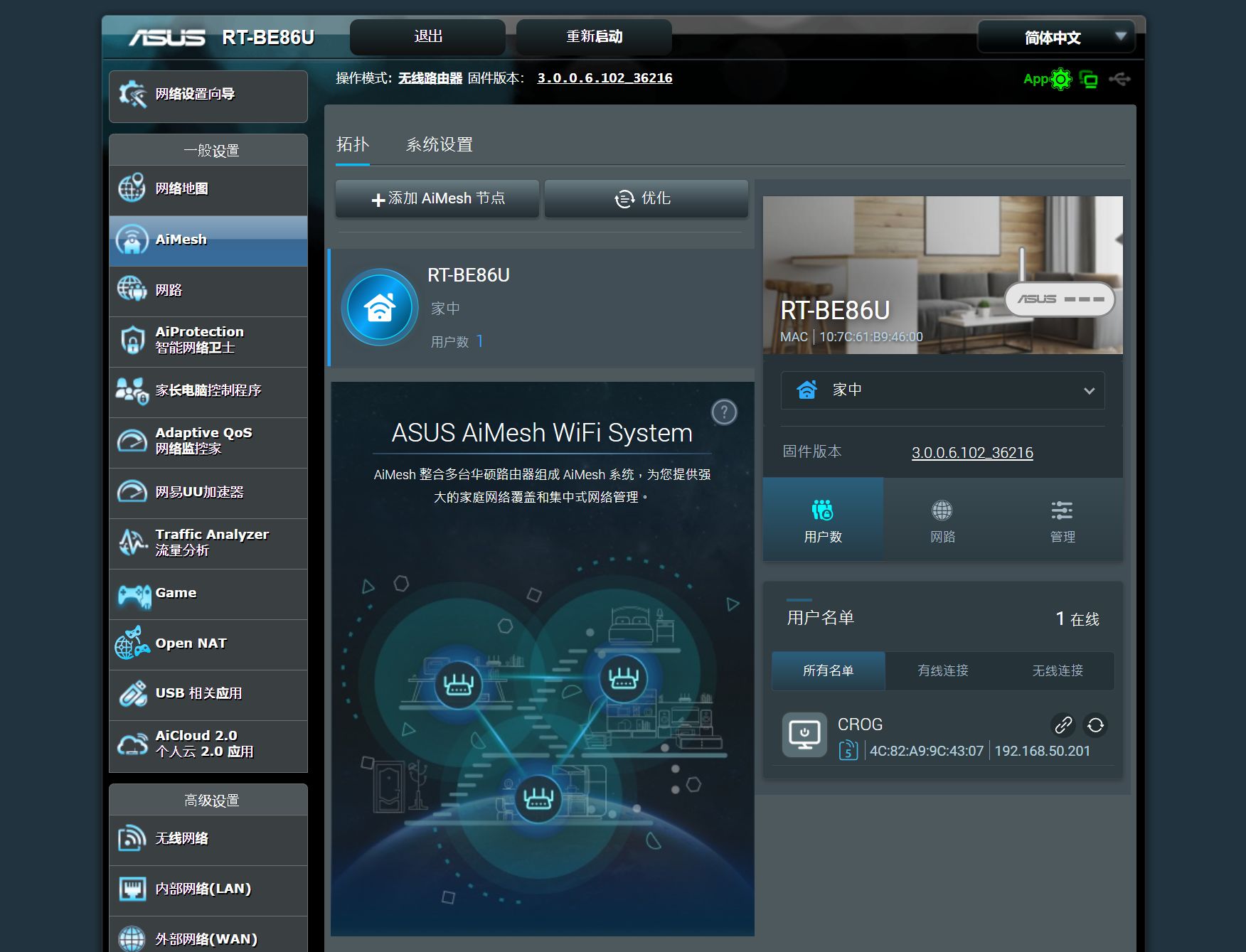Open 无线网络 wireless settings
The width and height of the screenshot is (1246, 952).
(x=208, y=839)
